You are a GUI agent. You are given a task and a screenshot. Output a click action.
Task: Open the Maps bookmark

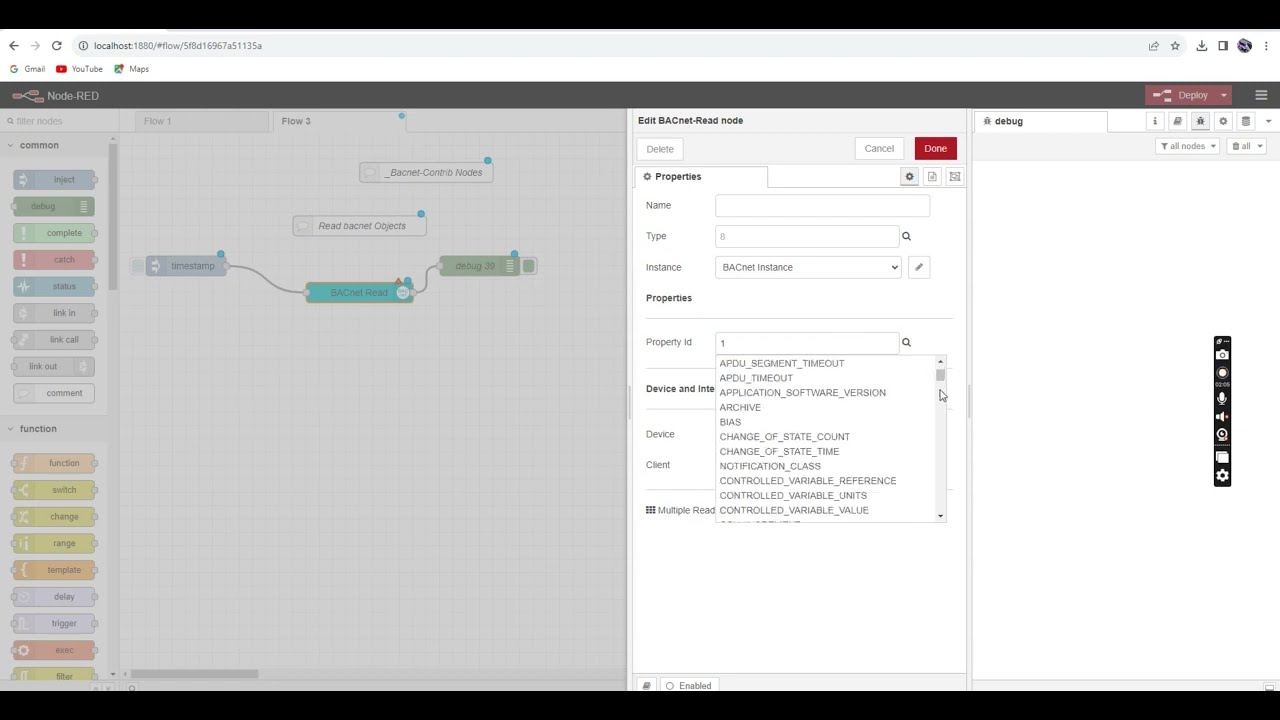(x=131, y=69)
